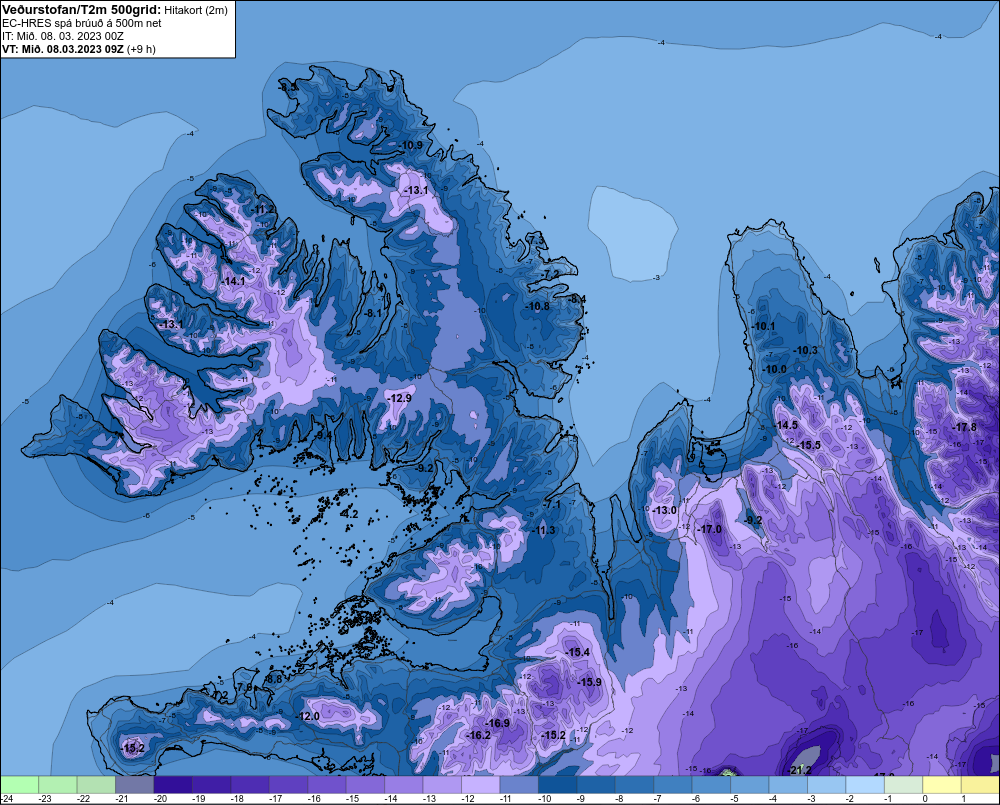
Task: Select the line 'EC-HRES spá brúuð á 500m net'
Action: pyautogui.click(x=82, y=23)
